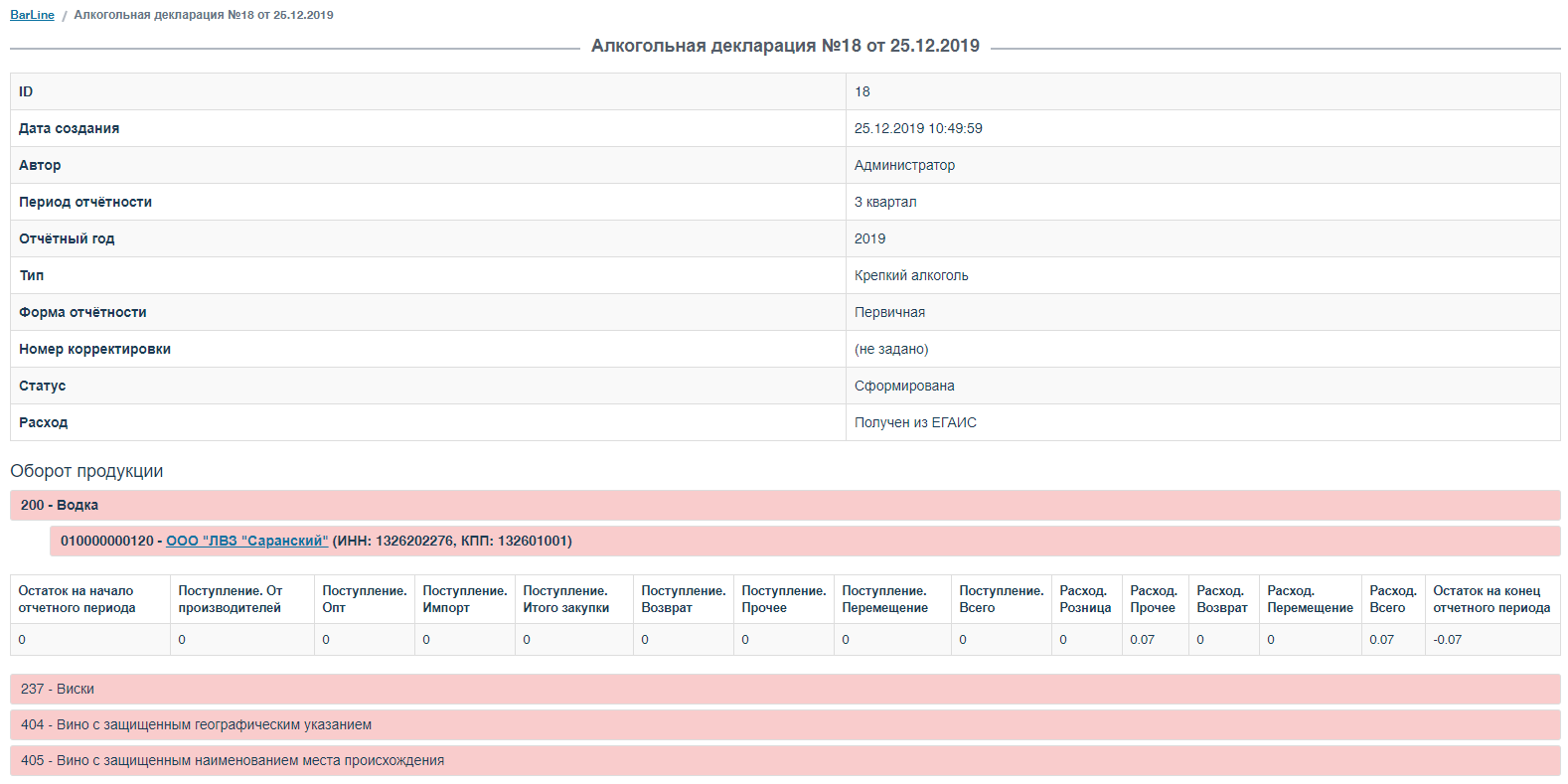Click the Расход. Перемещение column header

coord(1310,599)
